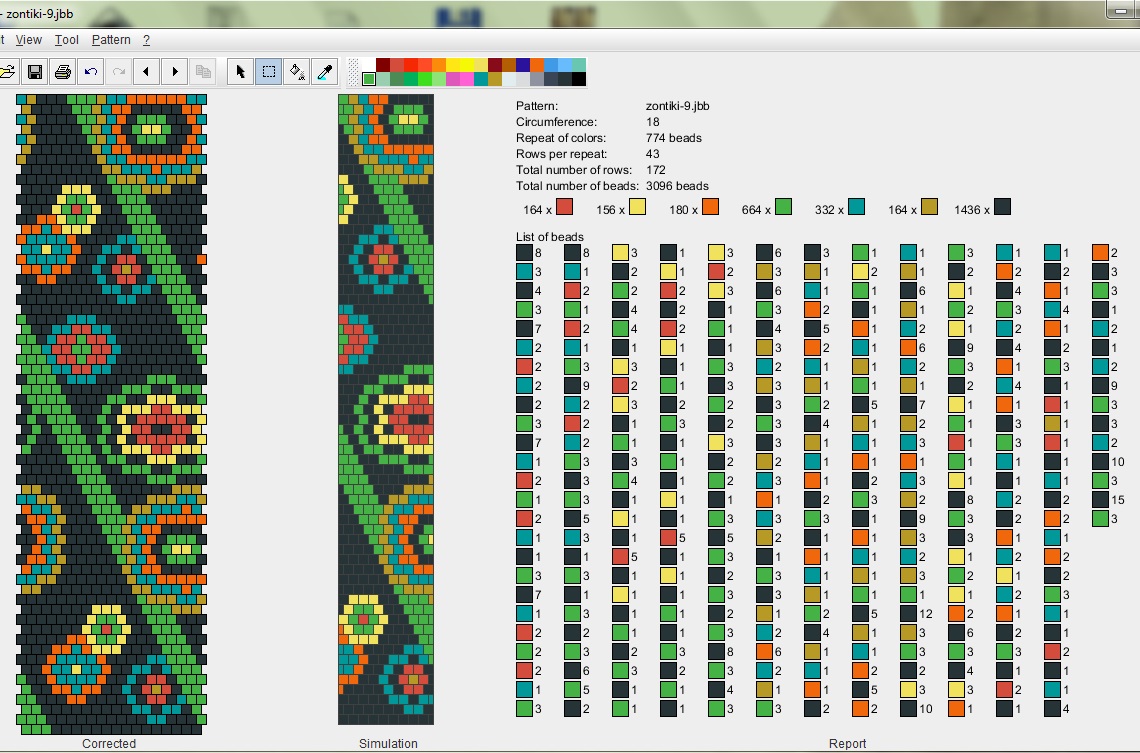Shift the pattern left with the left arrow
This screenshot has width=1140, height=753.
tap(147, 71)
